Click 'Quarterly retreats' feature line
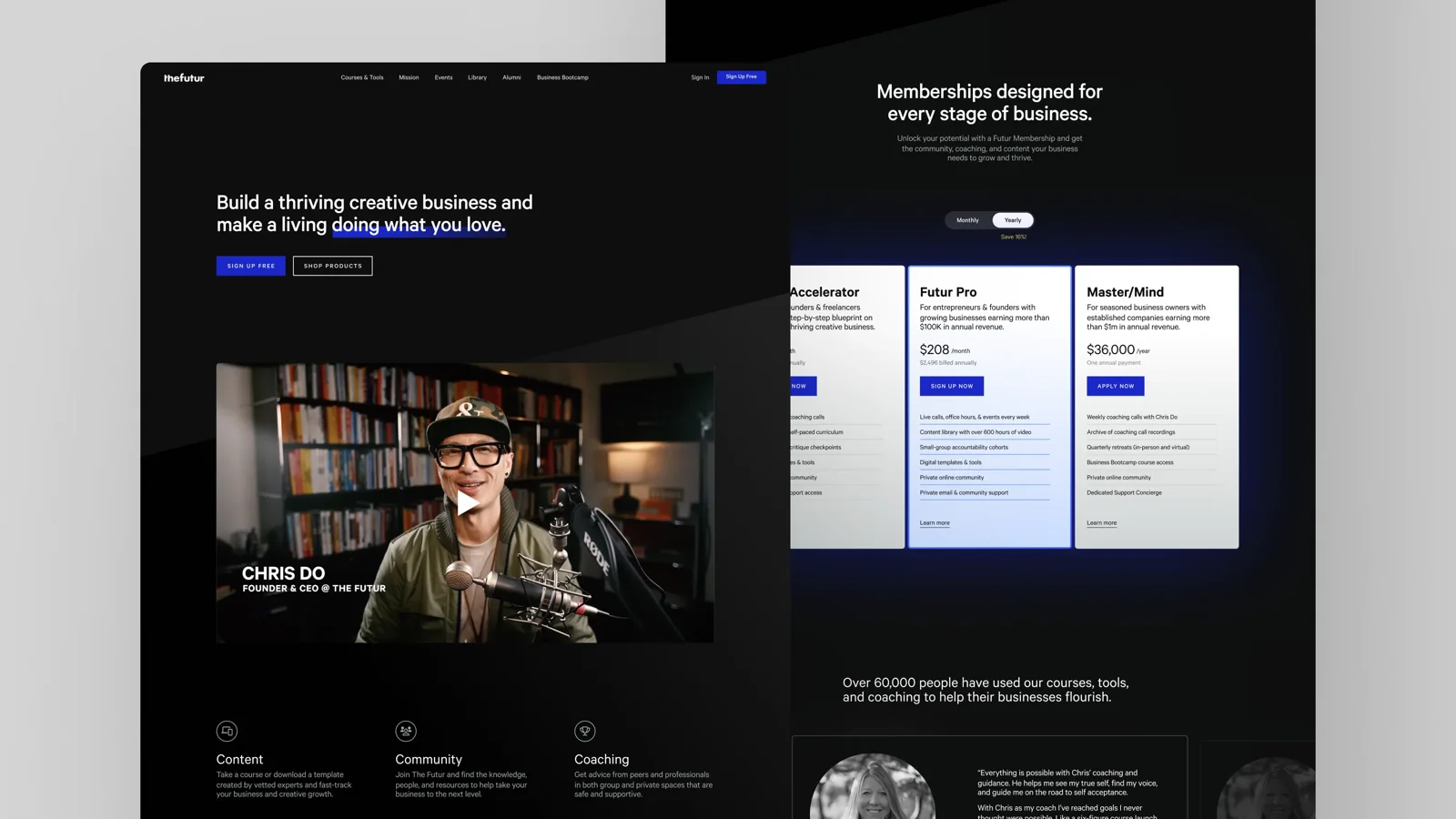Screen dimensions: 1456x819 (x=1137, y=447)
